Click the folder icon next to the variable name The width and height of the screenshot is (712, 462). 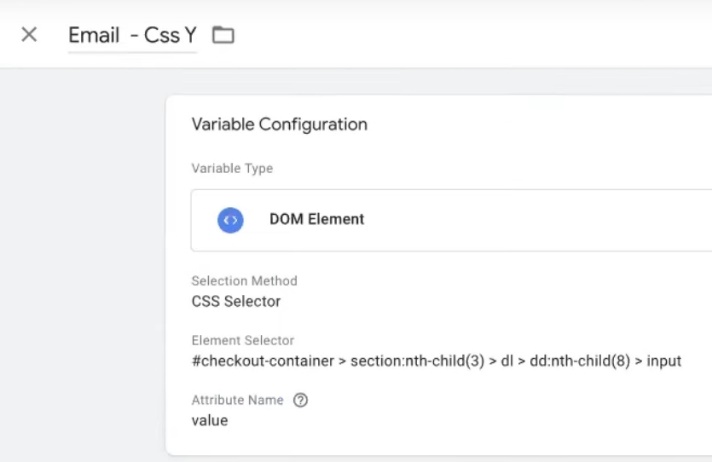tap(223, 35)
